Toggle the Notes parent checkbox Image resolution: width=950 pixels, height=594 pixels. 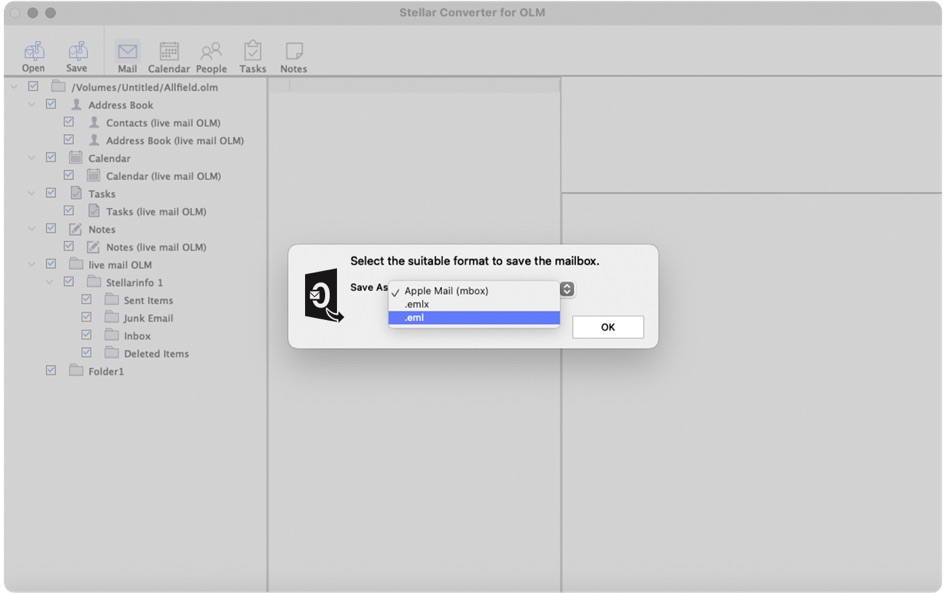[x=51, y=228]
